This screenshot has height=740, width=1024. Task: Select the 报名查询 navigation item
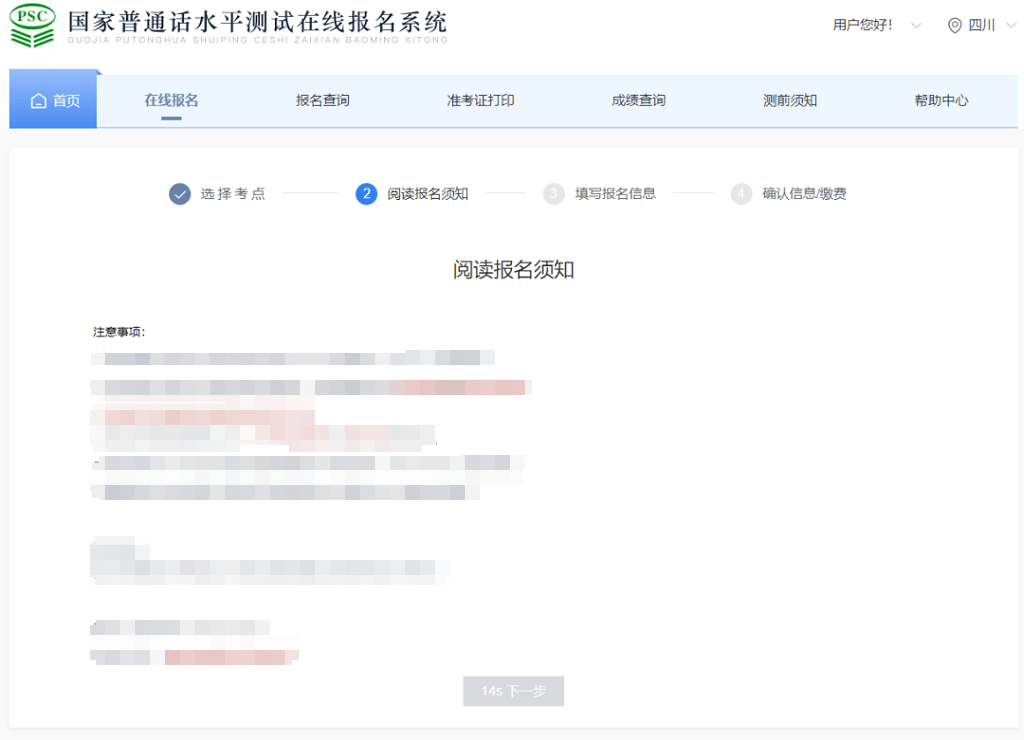322,99
